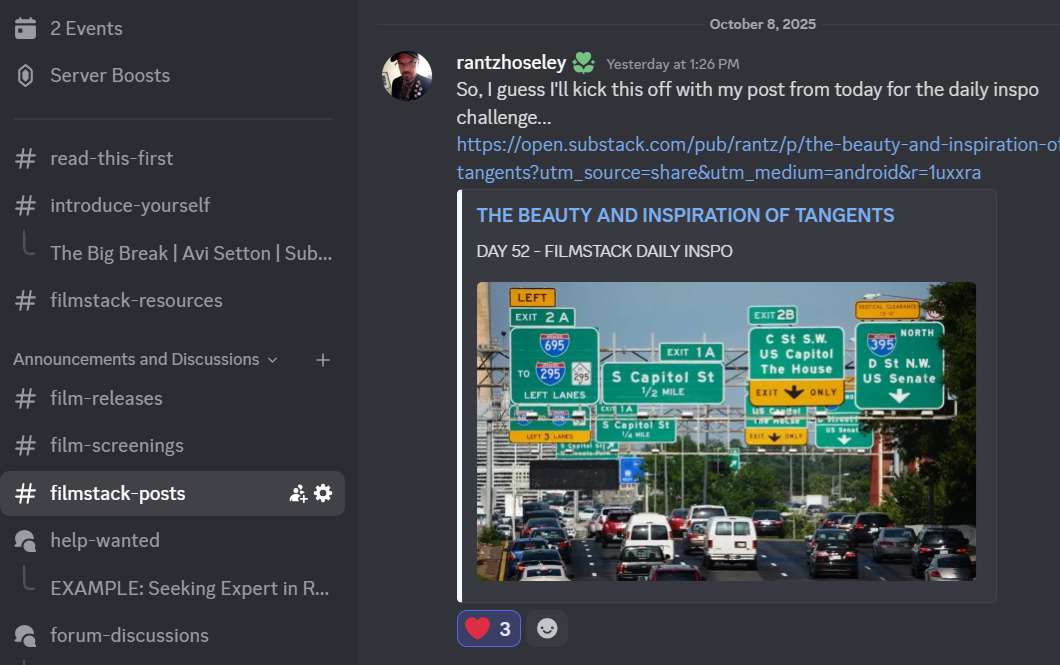Open The Big Break Avi Setton thread
The image size is (1060, 665).
191,253
